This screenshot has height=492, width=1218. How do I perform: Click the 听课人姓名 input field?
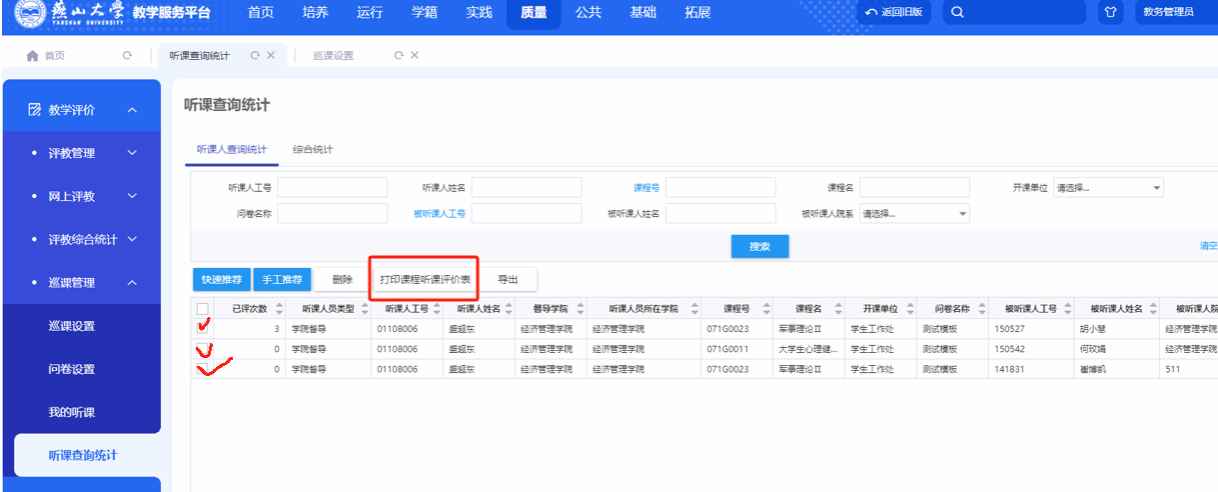coord(526,187)
